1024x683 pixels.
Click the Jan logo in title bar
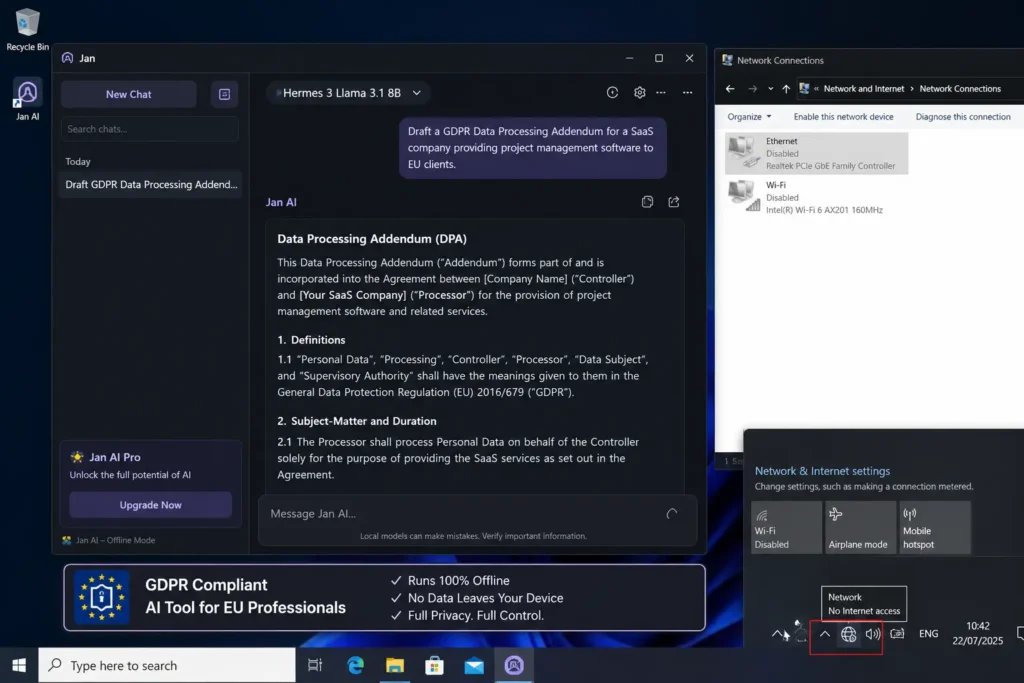[x=67, y=58]
